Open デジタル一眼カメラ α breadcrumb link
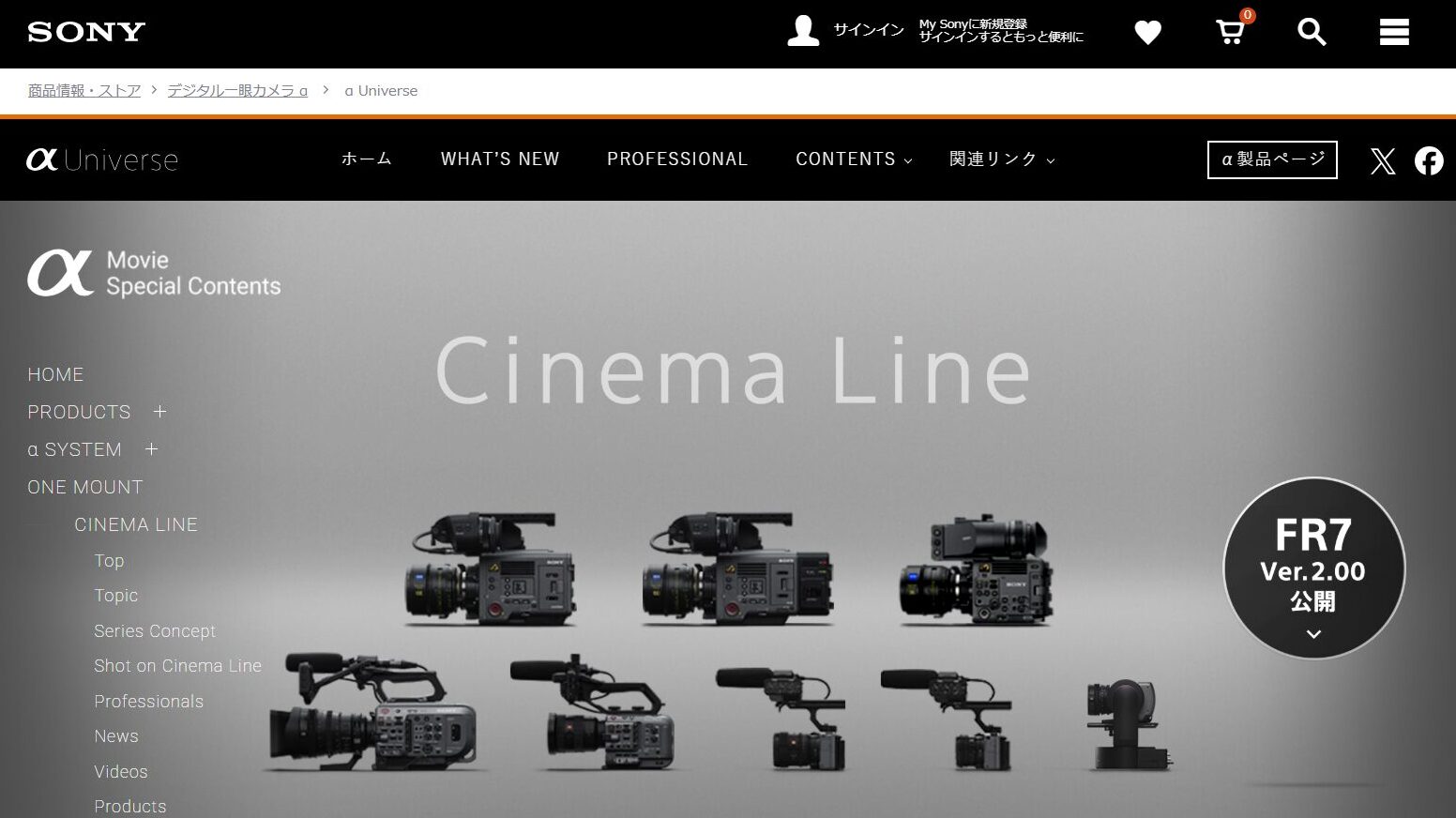This screenshot has height=818, width=1456. [237, 91]
